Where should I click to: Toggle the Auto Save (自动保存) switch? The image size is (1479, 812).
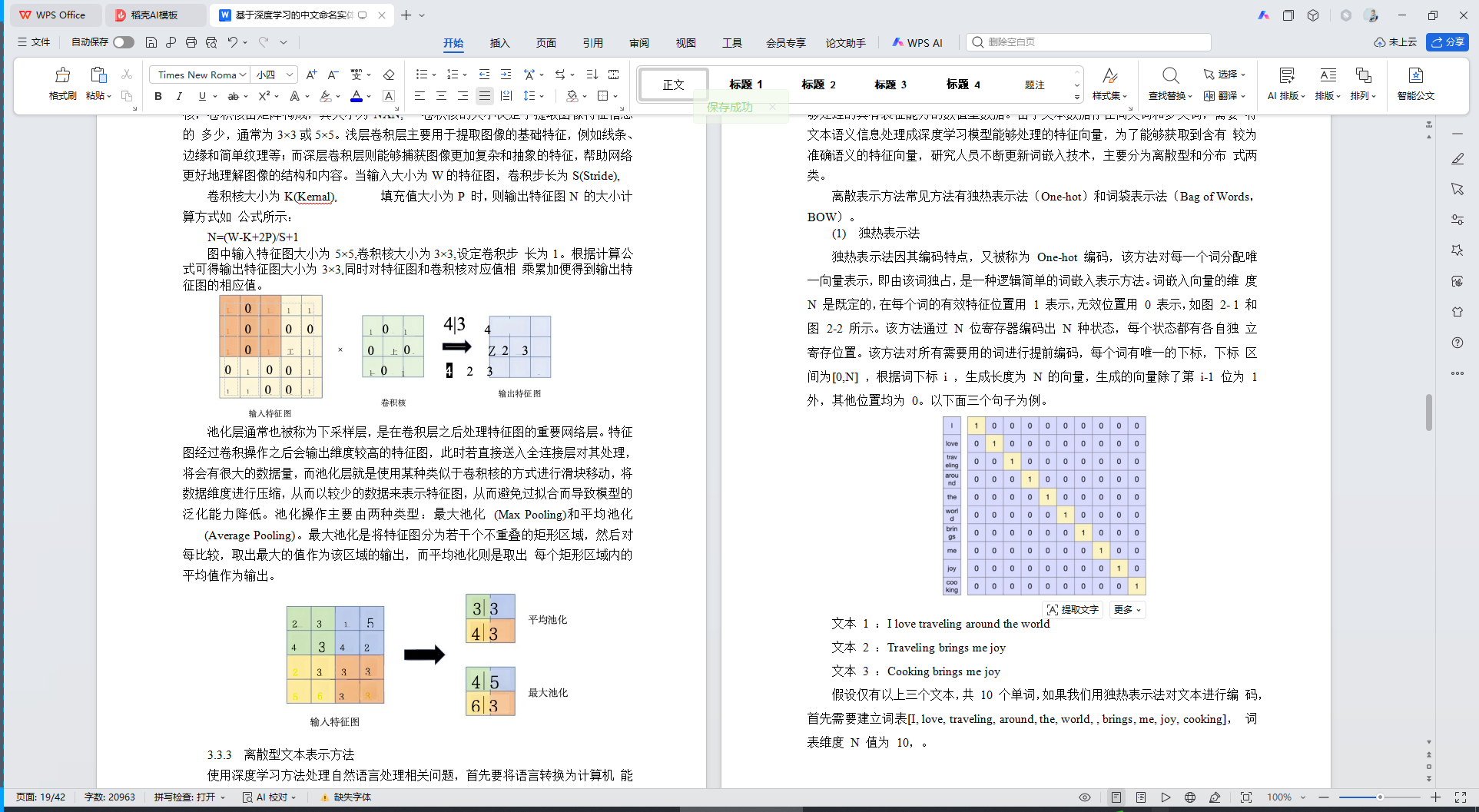coord(124,42)
